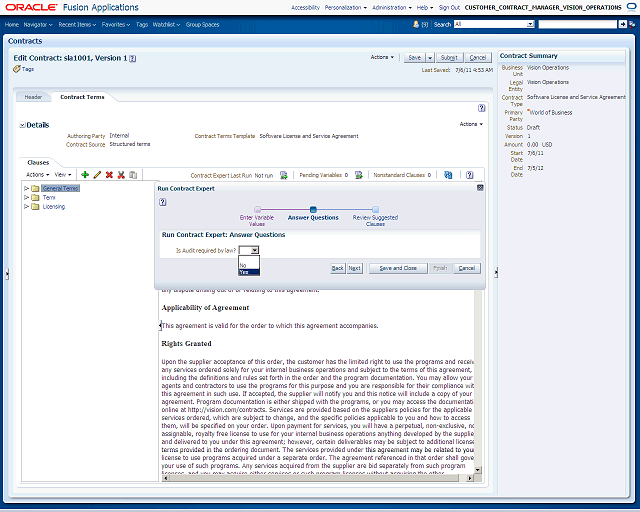The image size is (640, 512).
Task: Close the Run Contract Expert dialog
Action: point(480,188)
